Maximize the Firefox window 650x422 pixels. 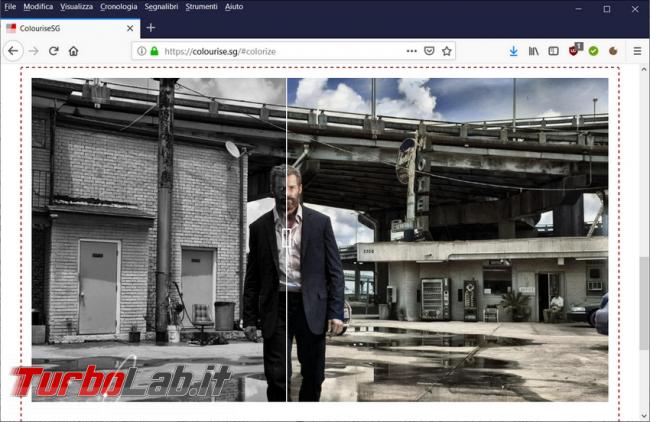(607, 9)
